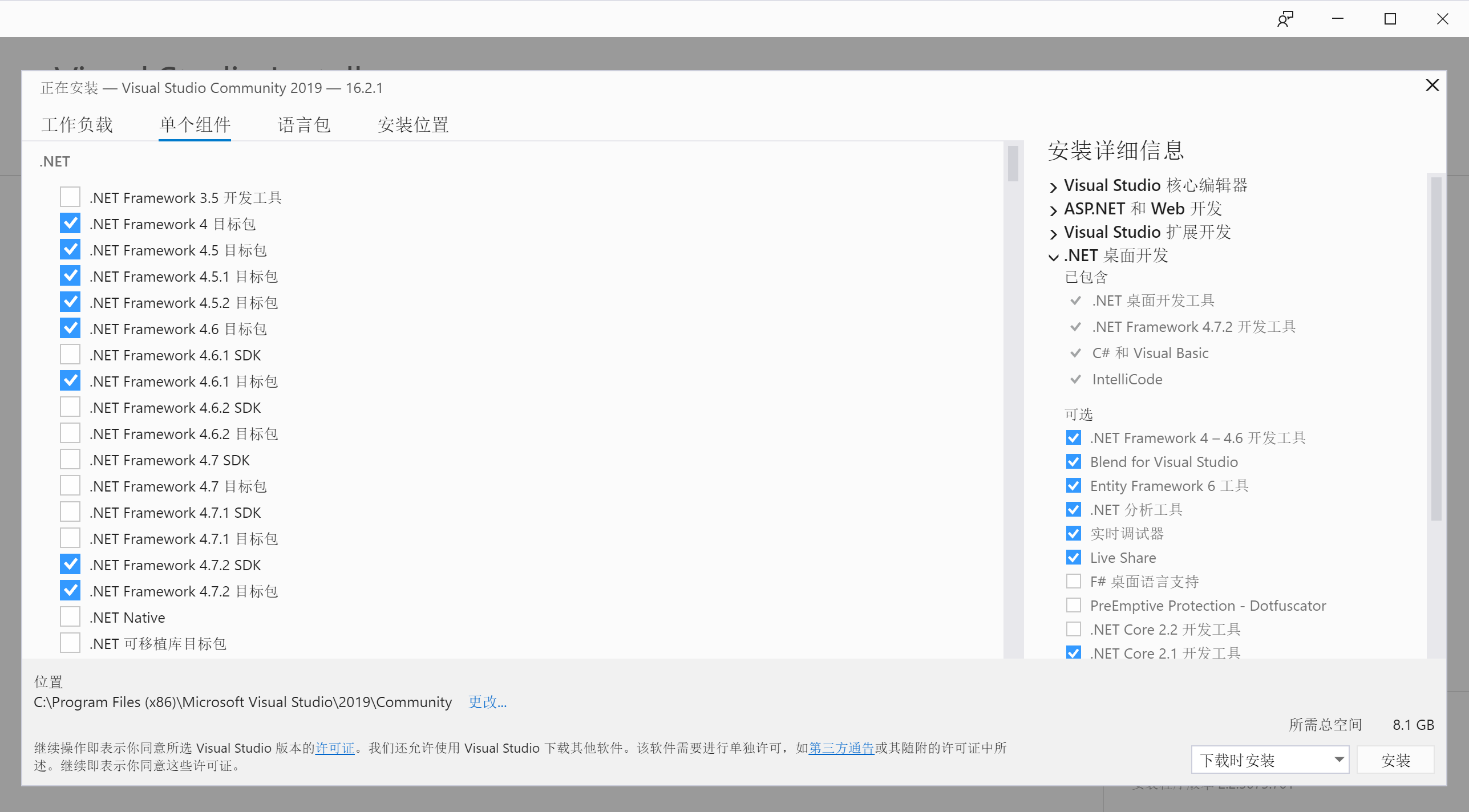Expand Visual Studio 核心编辑器 section
The height and width of the screenshot is (812, 1469).
coord(1053,186)
